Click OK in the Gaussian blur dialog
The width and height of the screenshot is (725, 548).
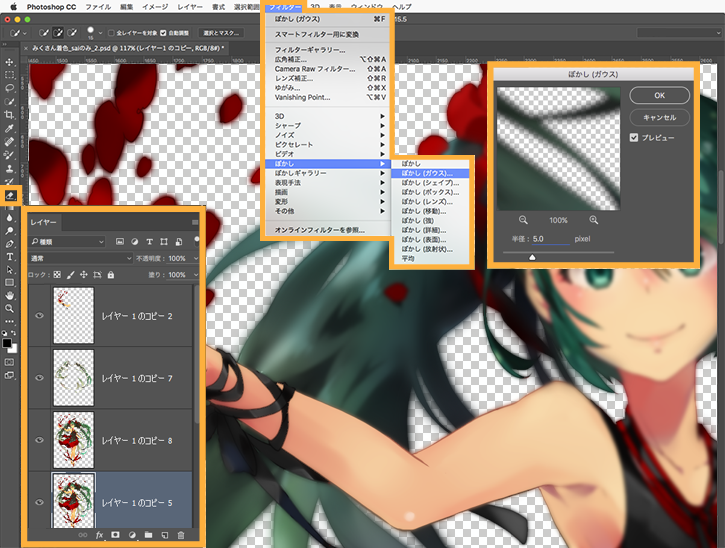coord(659,95)
